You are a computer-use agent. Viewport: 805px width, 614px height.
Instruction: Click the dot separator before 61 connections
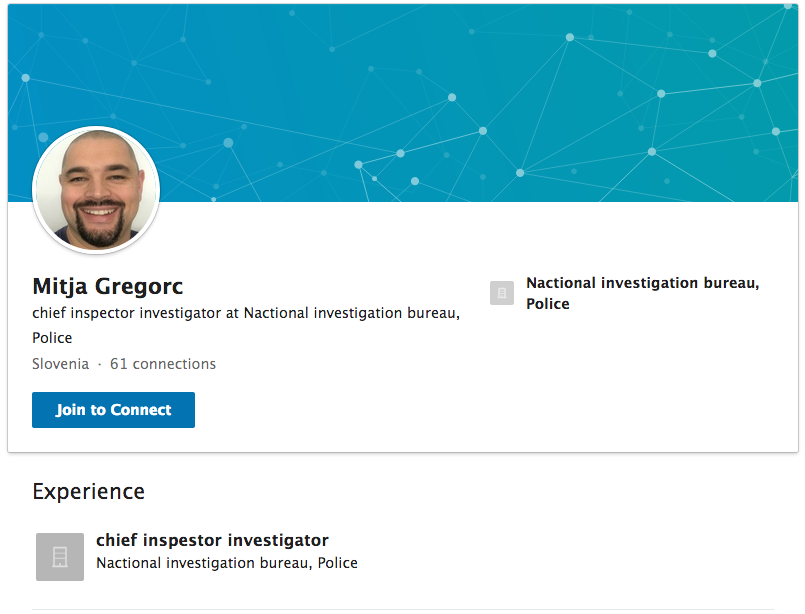coord(100,364)
